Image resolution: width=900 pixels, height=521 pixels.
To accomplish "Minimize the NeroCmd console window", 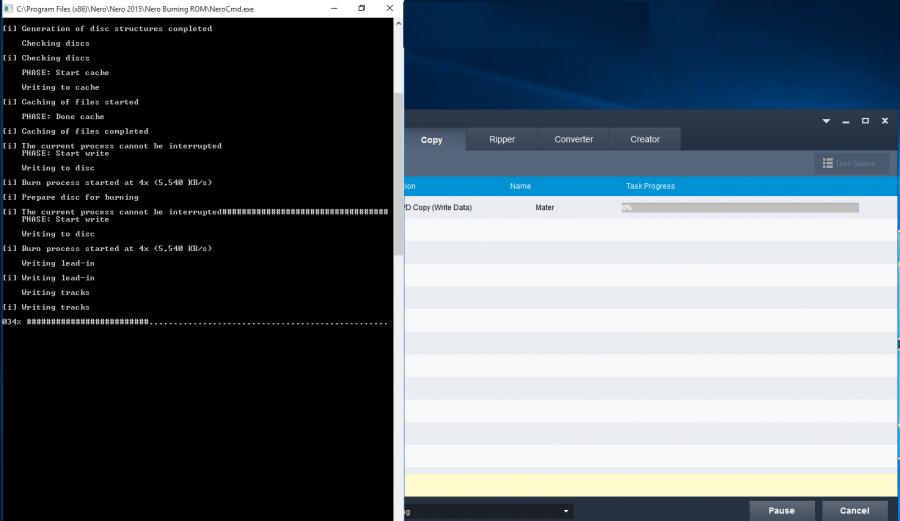I will coord(333,8).
